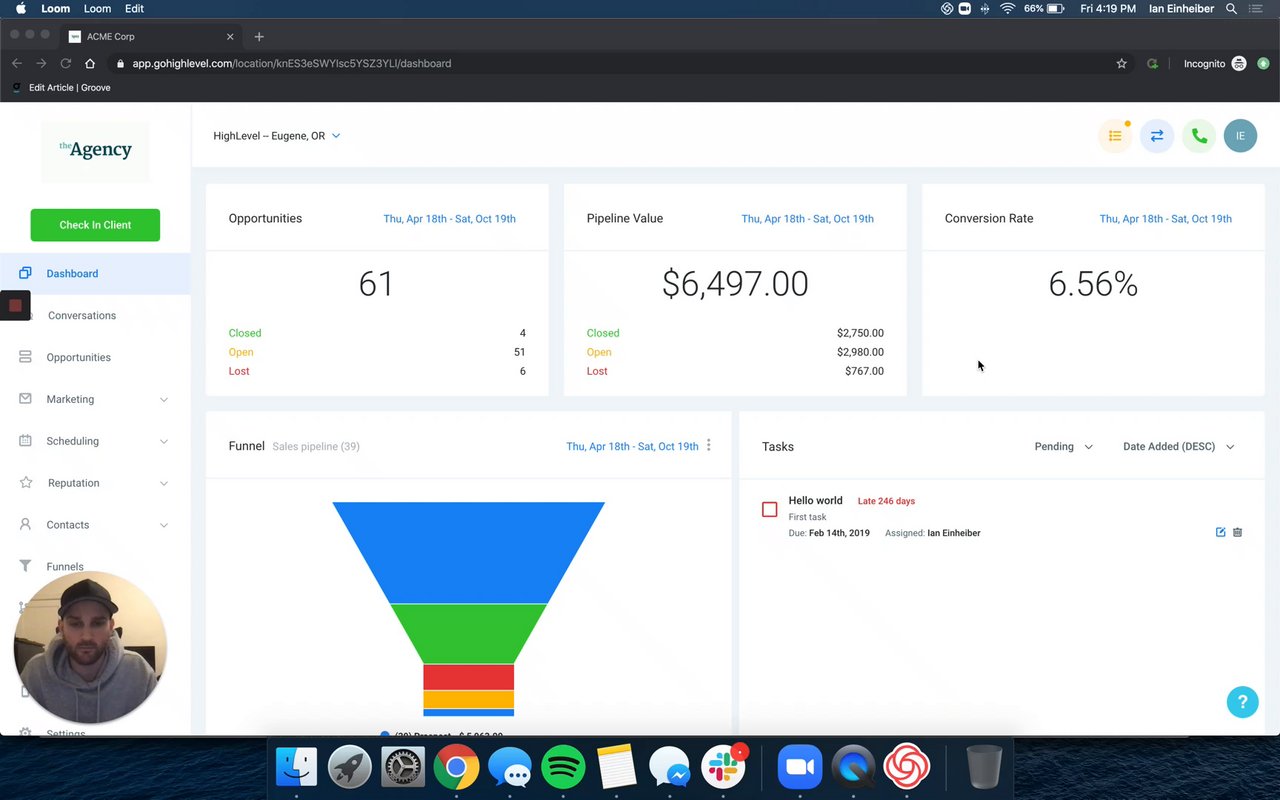Open the yellow task list icon
1280x800 pixels.
(x=1115, y=136)
